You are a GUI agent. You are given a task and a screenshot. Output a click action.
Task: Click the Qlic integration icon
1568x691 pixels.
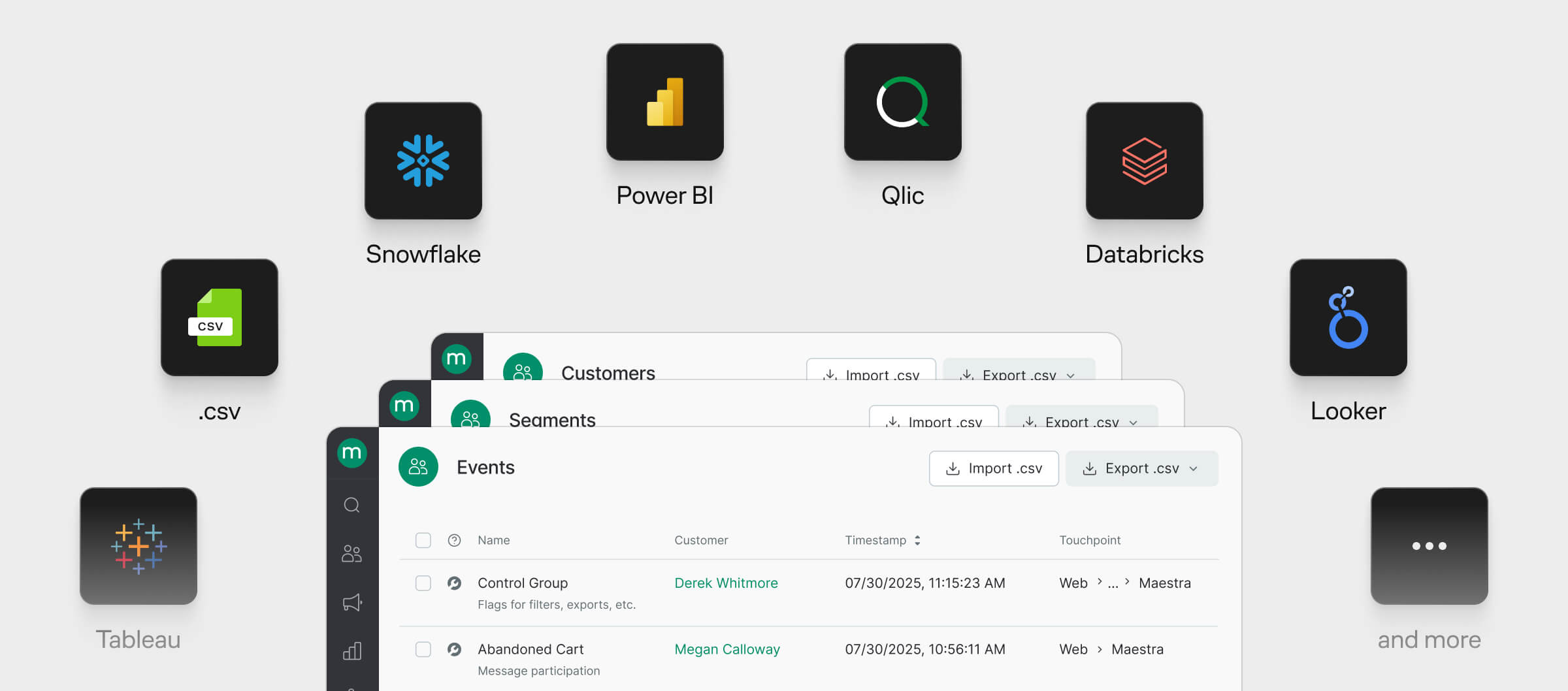902,101
